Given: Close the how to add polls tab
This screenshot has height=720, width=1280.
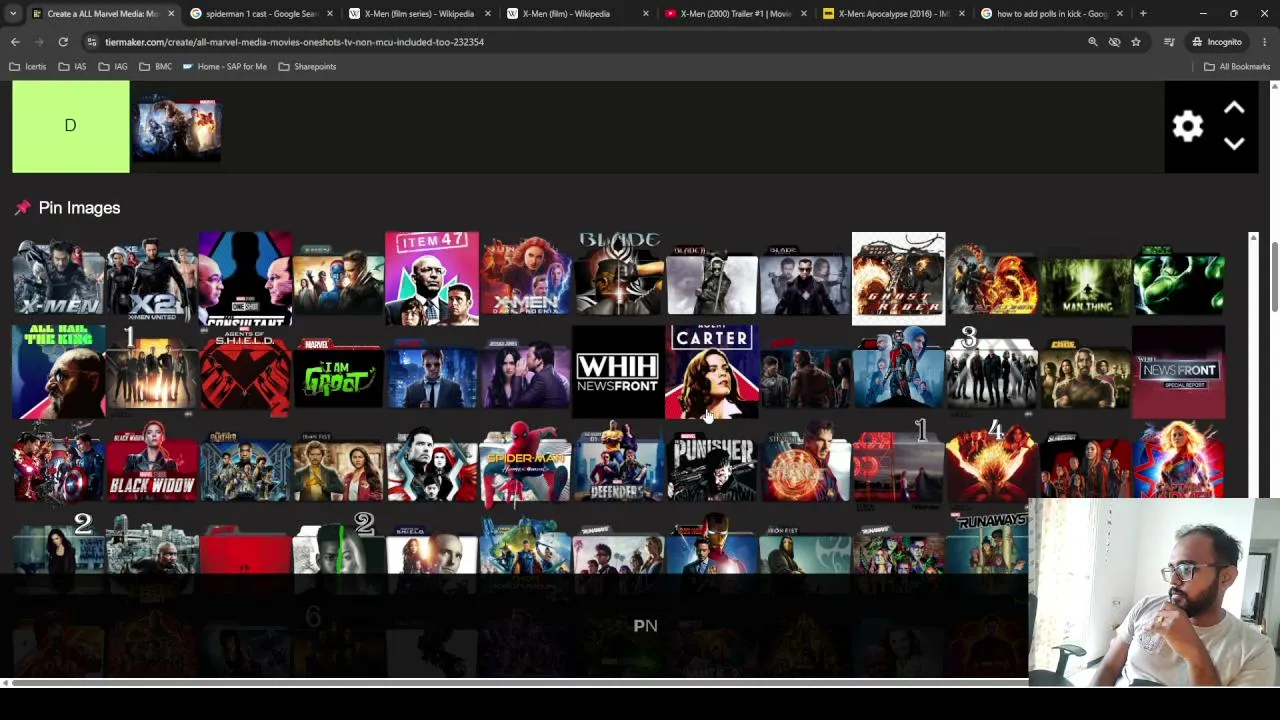Looking at the screenshot, I should pyautogui.click(x=1119, y=14).
